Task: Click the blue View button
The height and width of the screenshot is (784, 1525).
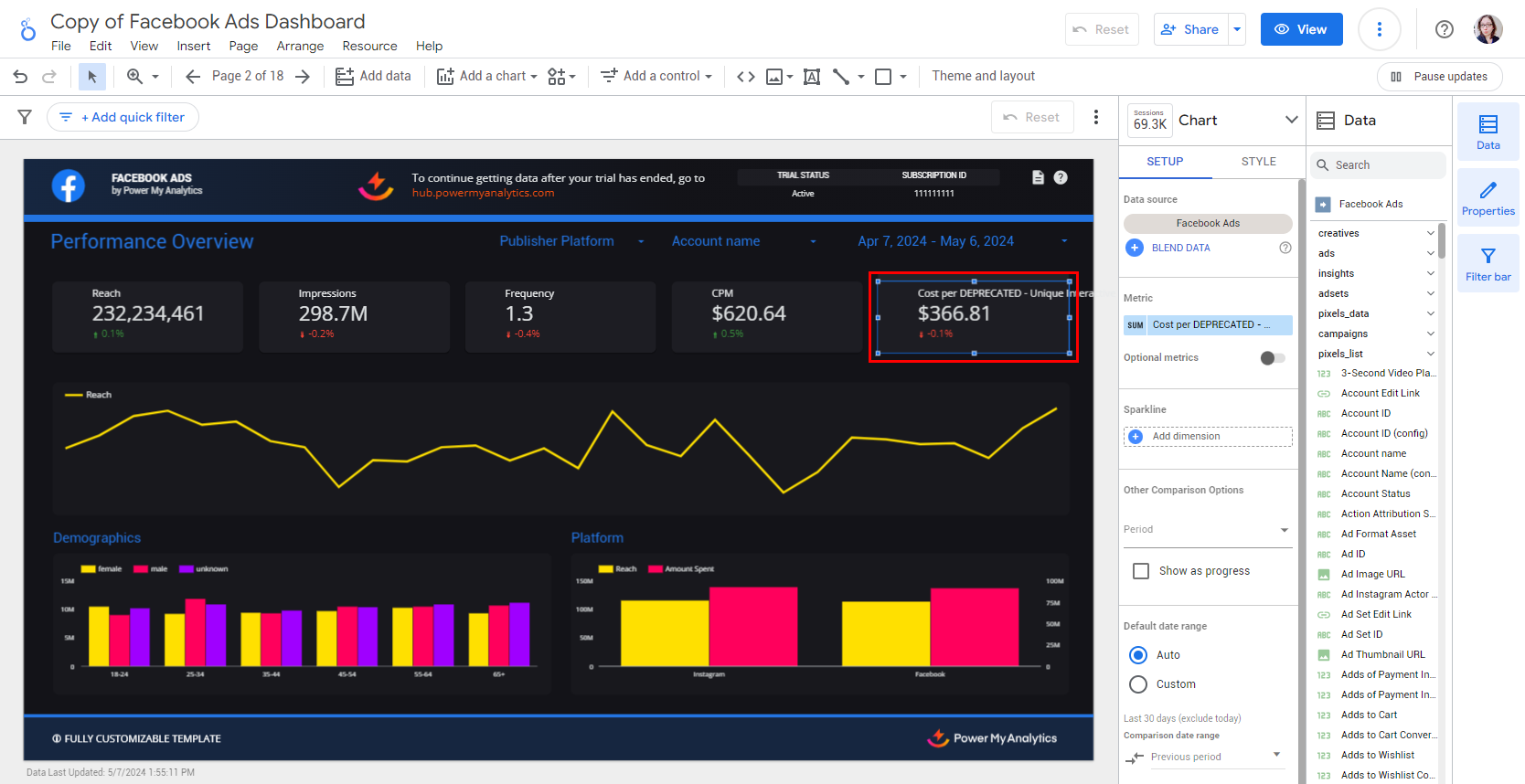Action: click(x=1301, y=29)
